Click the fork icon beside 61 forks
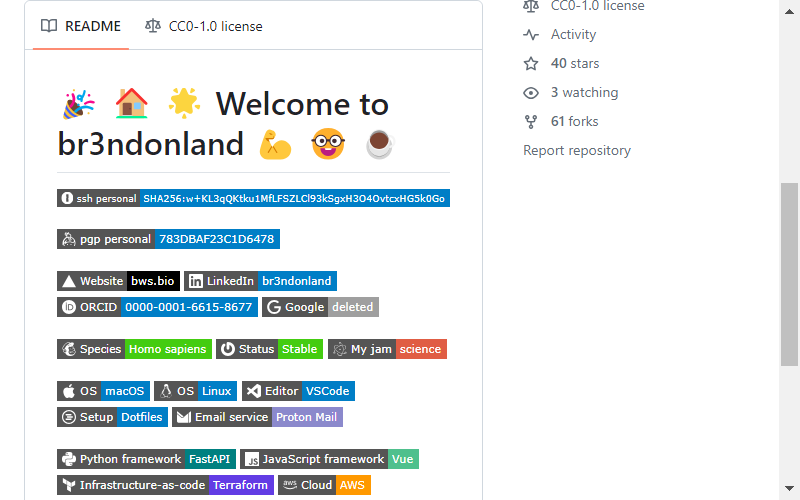 [531, 122]
